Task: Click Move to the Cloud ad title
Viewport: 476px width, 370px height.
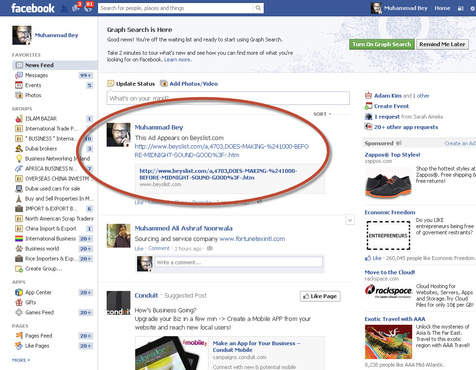Action: tap(390, 272)
